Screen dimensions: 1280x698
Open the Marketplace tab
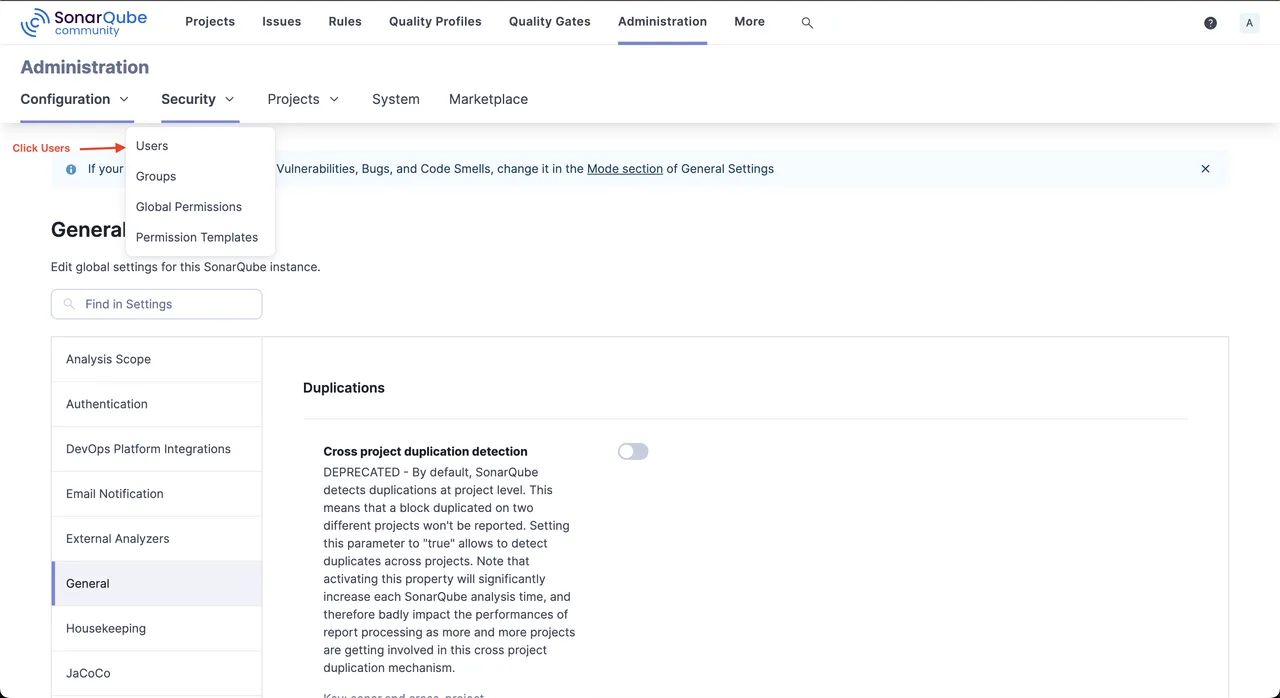pyautogui.click(x=488, y=99)
